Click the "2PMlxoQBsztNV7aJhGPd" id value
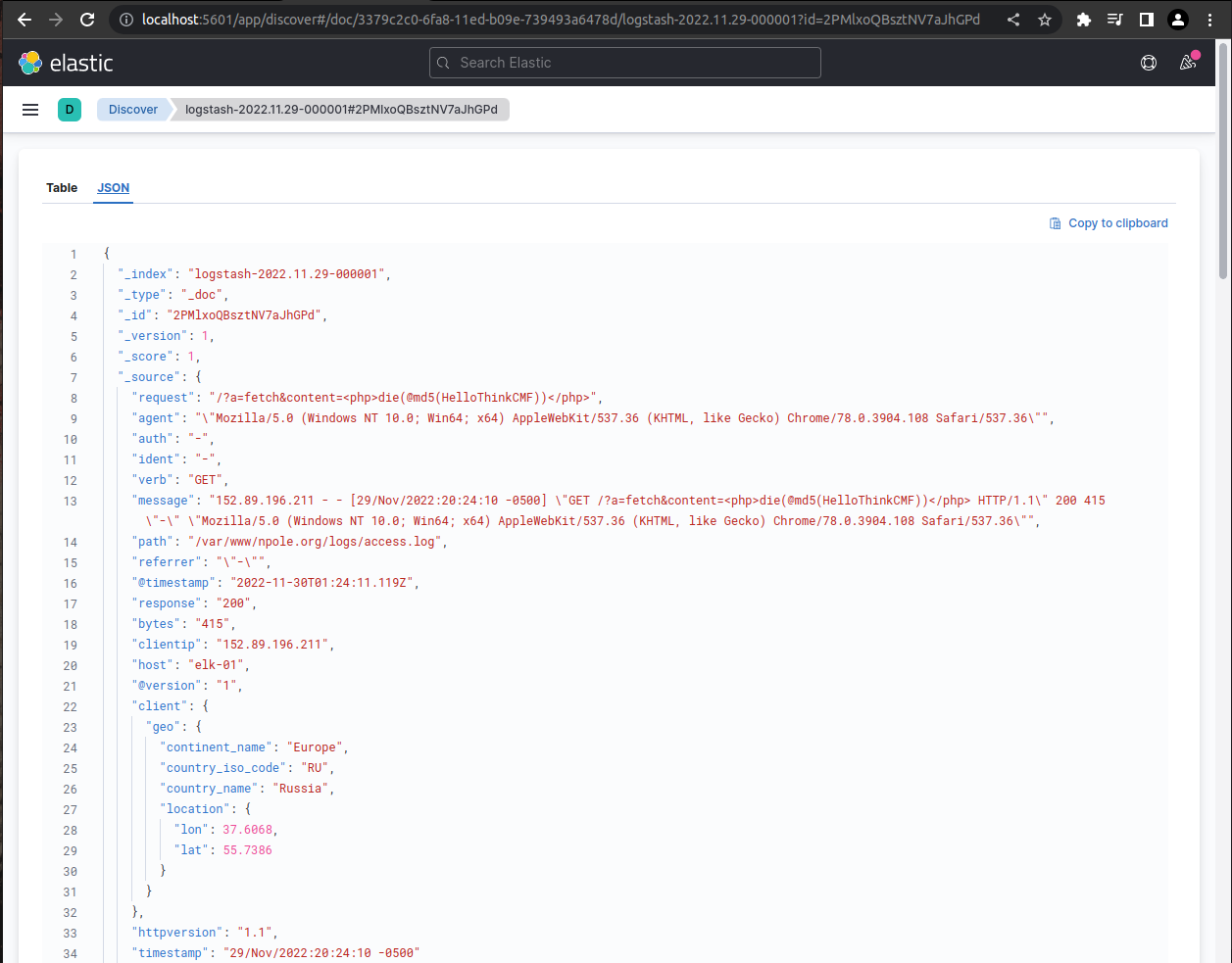1232x963 pixels. (243, 315)
